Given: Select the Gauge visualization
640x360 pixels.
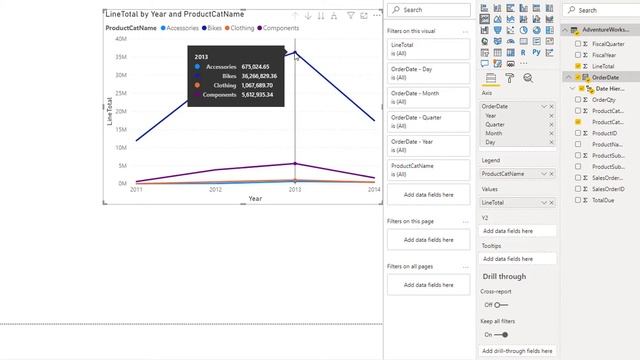Looking at the screenshot, I should click(511, 41).
